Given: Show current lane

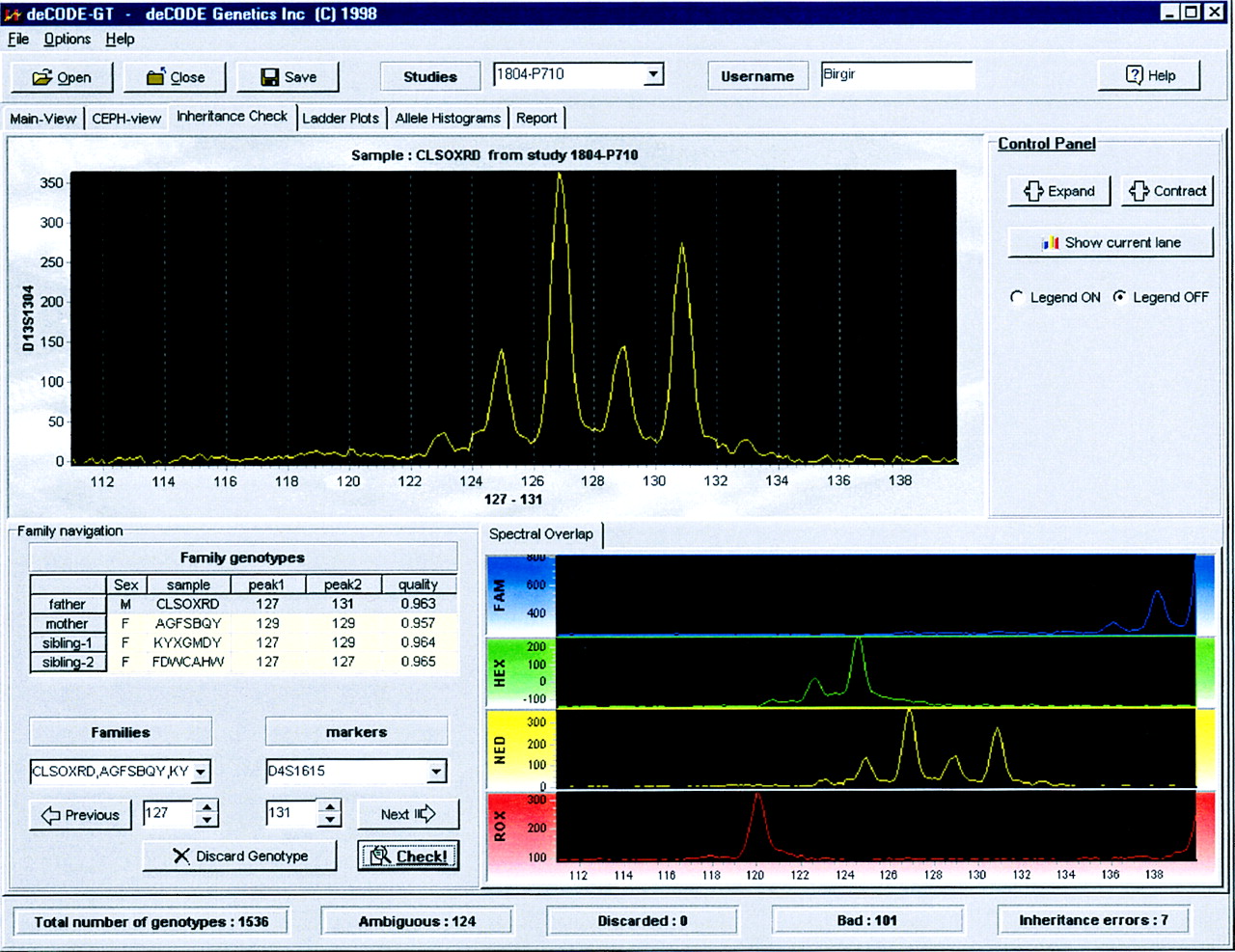Looking at the screenshot, I should pyautogui.click(x=1111, y=242).
